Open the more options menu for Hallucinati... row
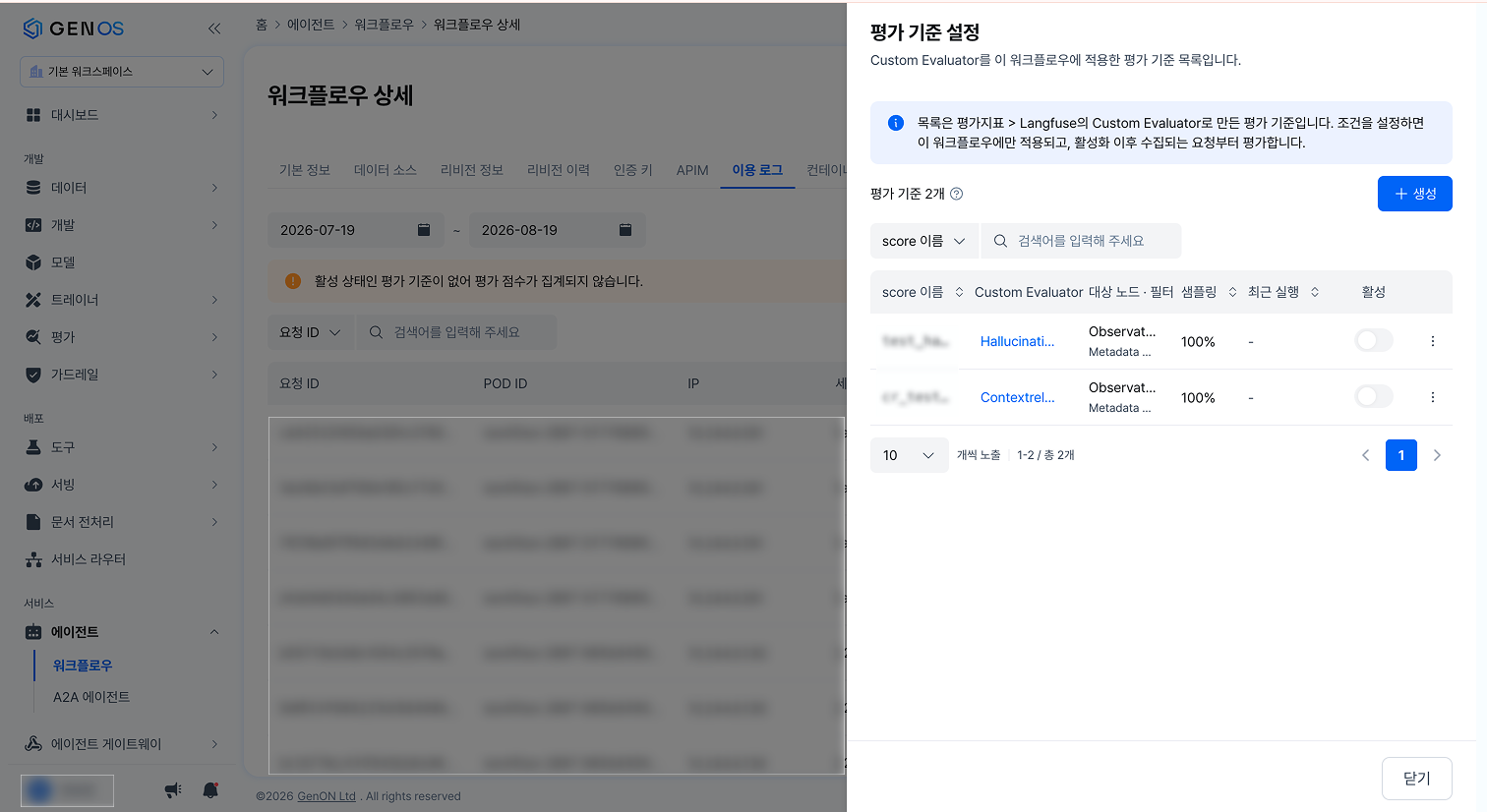The height and width of the screenshot is (812, 1487). (1432, 341)
